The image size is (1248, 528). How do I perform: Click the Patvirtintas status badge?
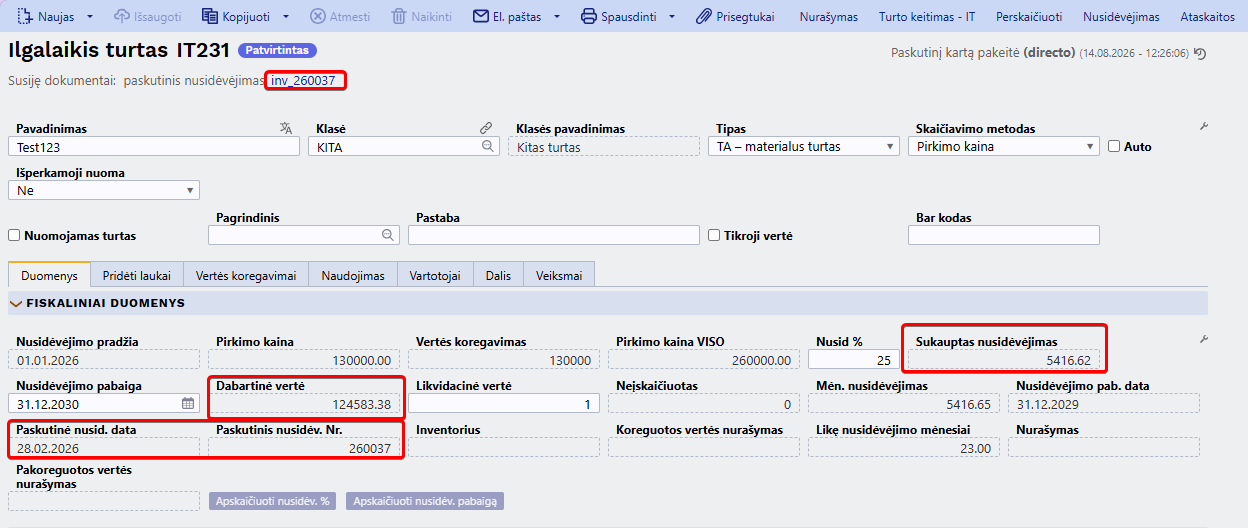(x=277, y=50)
